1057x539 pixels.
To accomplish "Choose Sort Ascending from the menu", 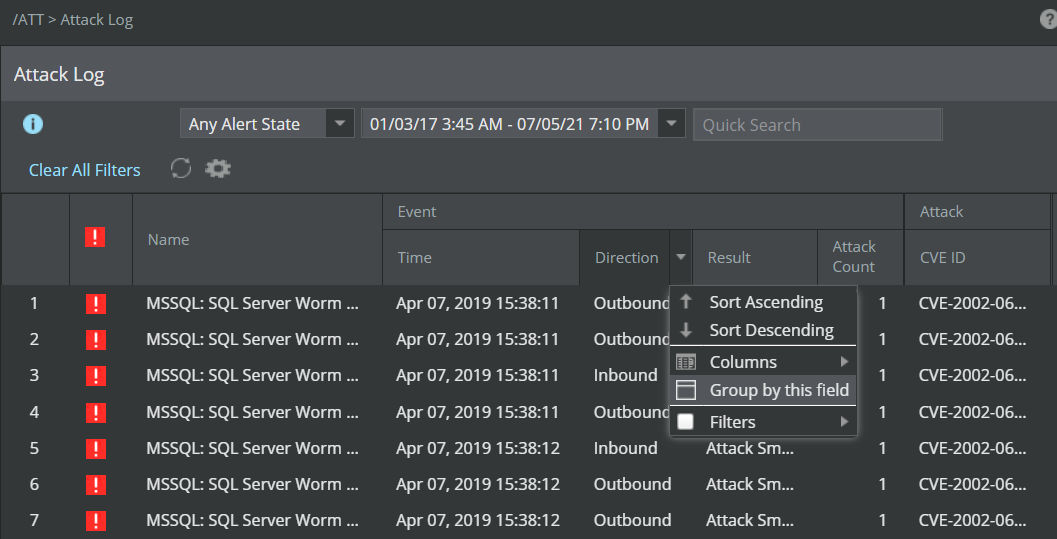I will tap(763, 302).
